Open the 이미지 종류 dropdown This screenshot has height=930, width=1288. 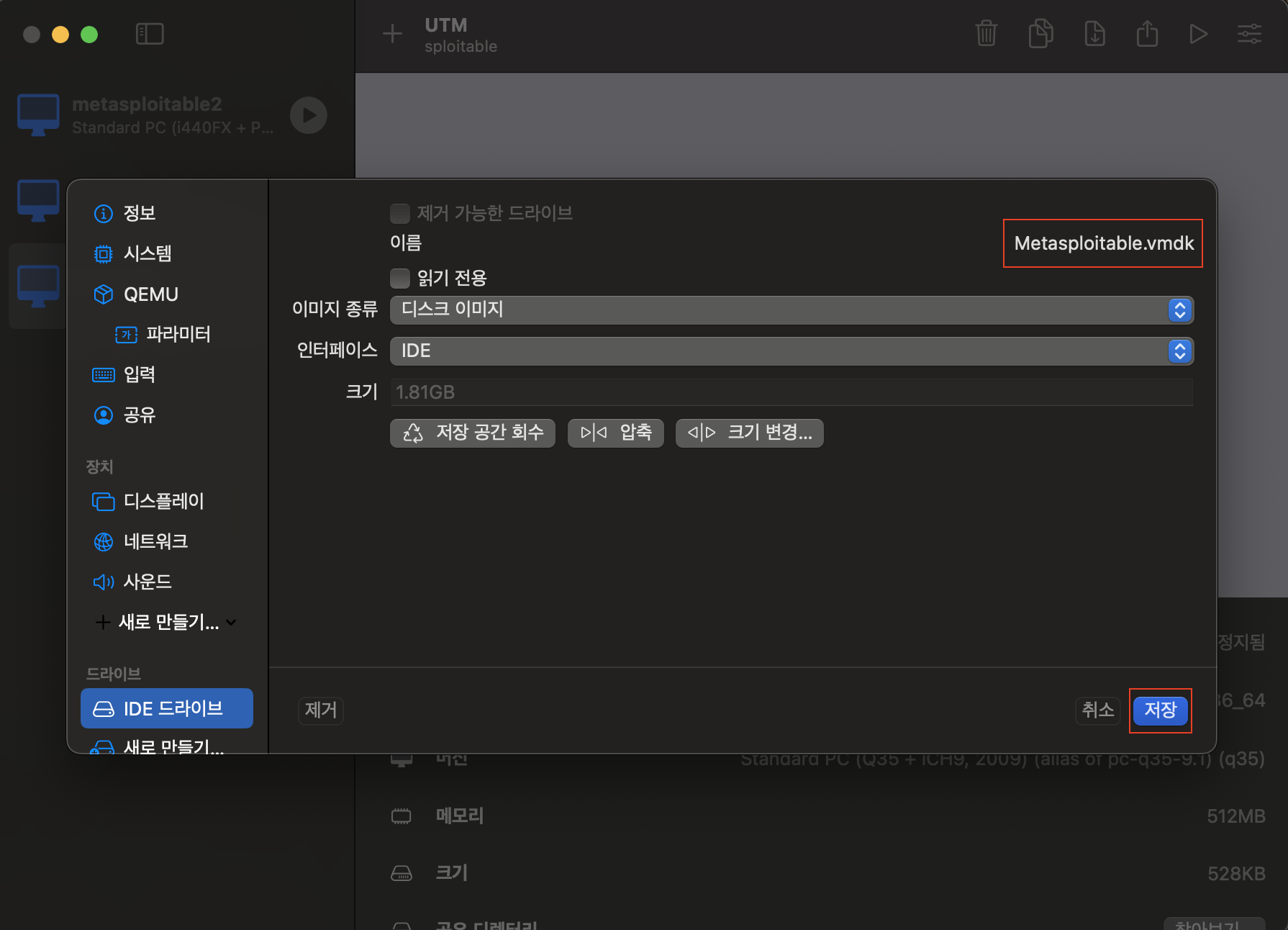coord(792,310)
